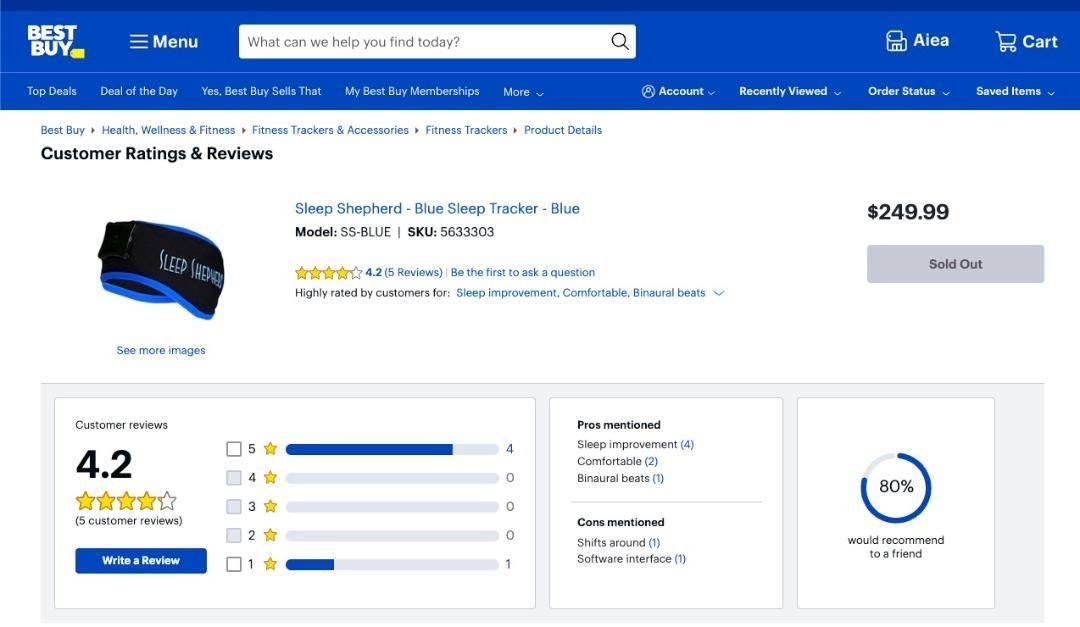The image size is (1080, 627).
Task: Click the SKU number 5633303
Action: point(467,232)
